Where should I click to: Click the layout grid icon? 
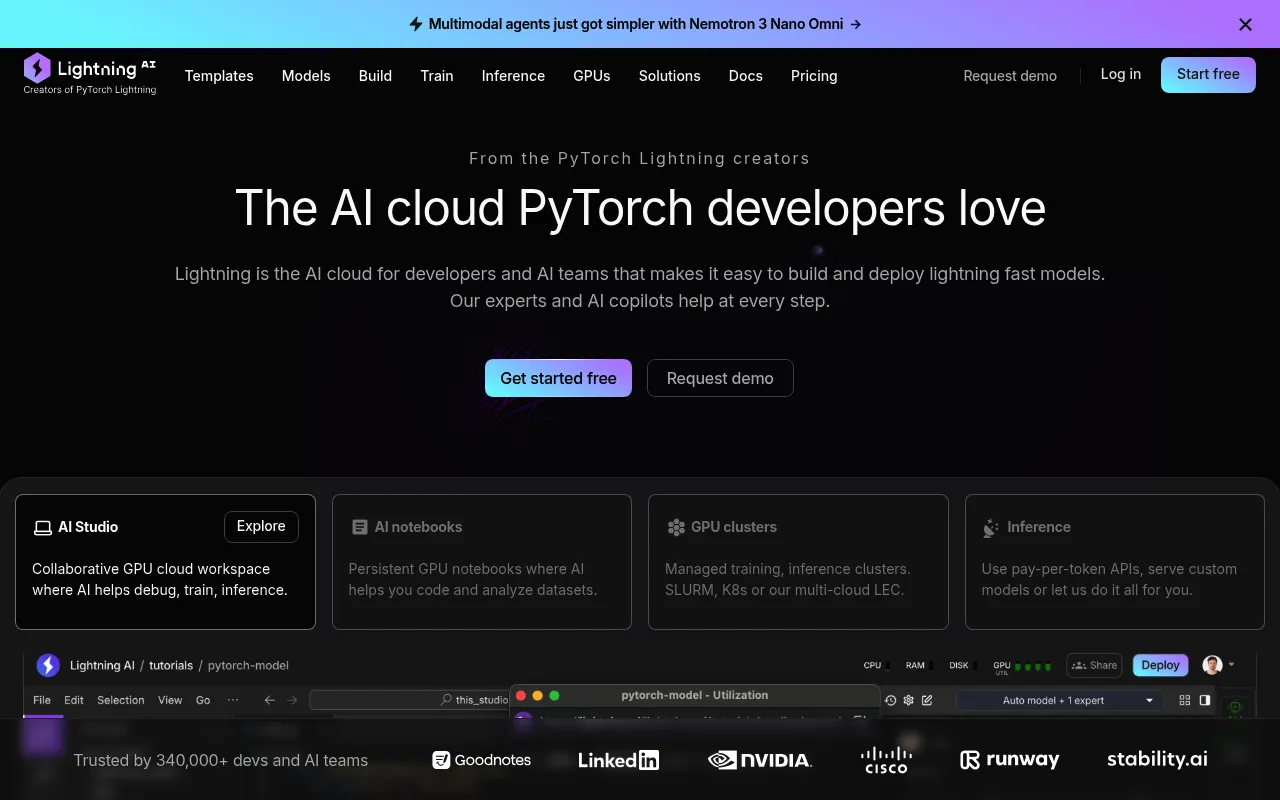1185,700
